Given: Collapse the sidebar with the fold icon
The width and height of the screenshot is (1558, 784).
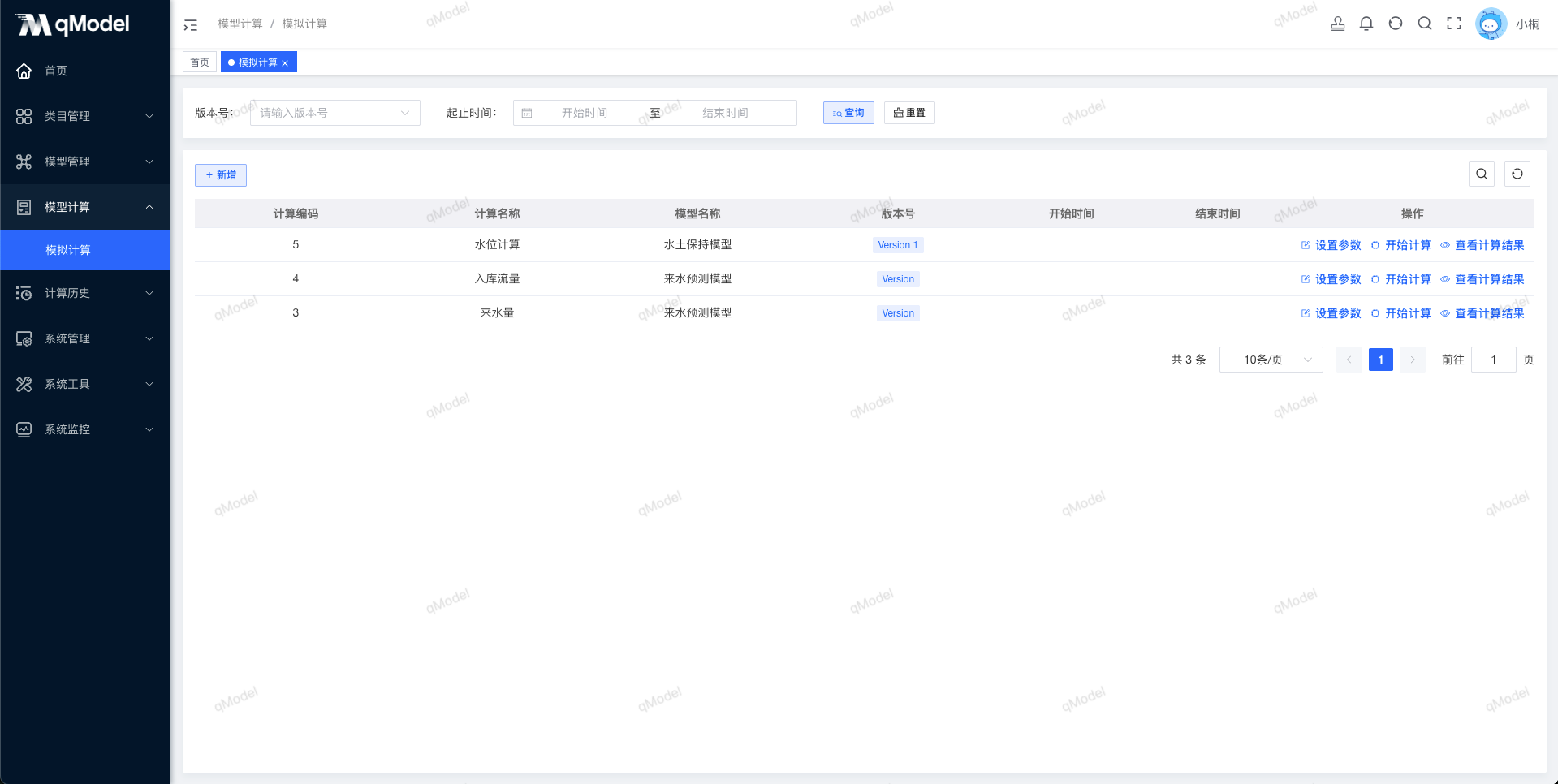Looking at the screenshot, I should 191,24.
